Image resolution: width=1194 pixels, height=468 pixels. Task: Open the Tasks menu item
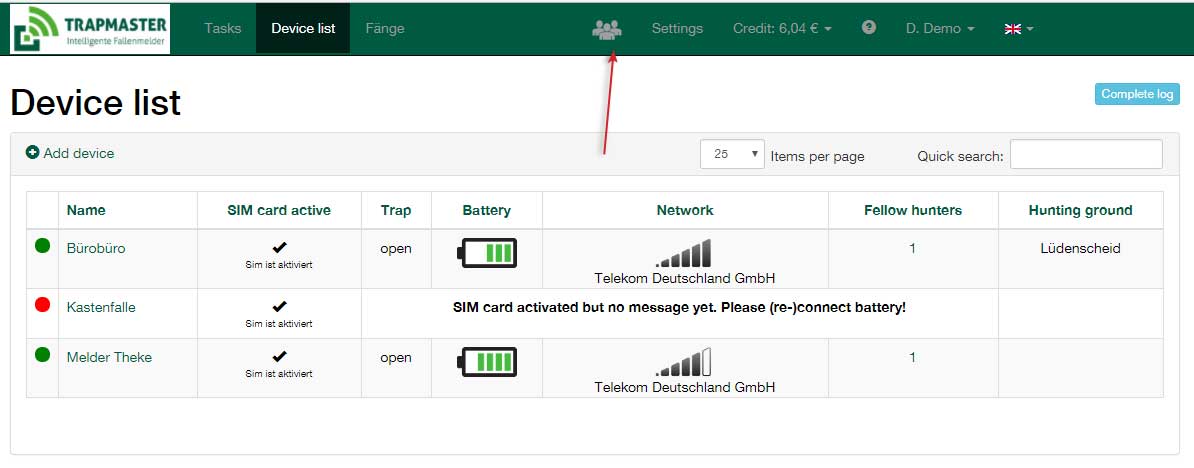point(222,28)
